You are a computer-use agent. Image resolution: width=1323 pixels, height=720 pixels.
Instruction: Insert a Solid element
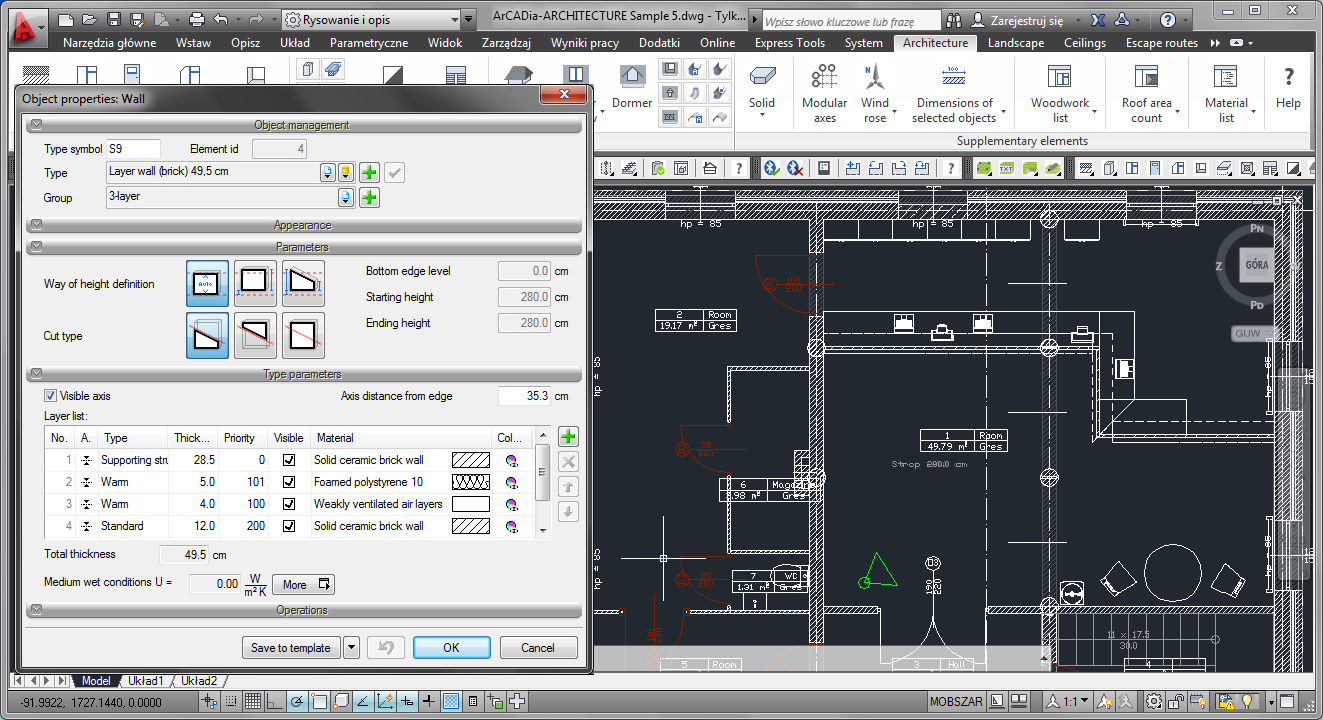pyautogui.click(x=761, y=77)
